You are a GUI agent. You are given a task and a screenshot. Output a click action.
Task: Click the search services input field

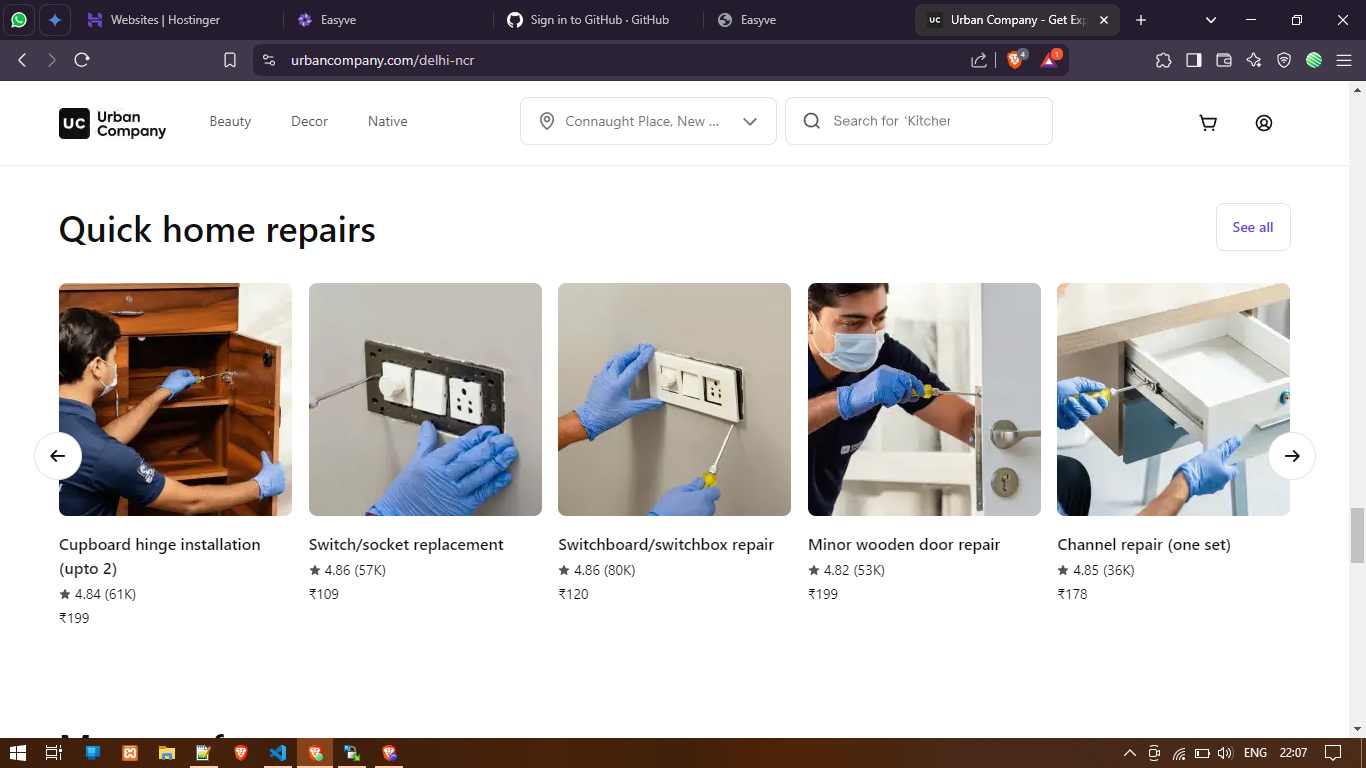pos(930,121)
